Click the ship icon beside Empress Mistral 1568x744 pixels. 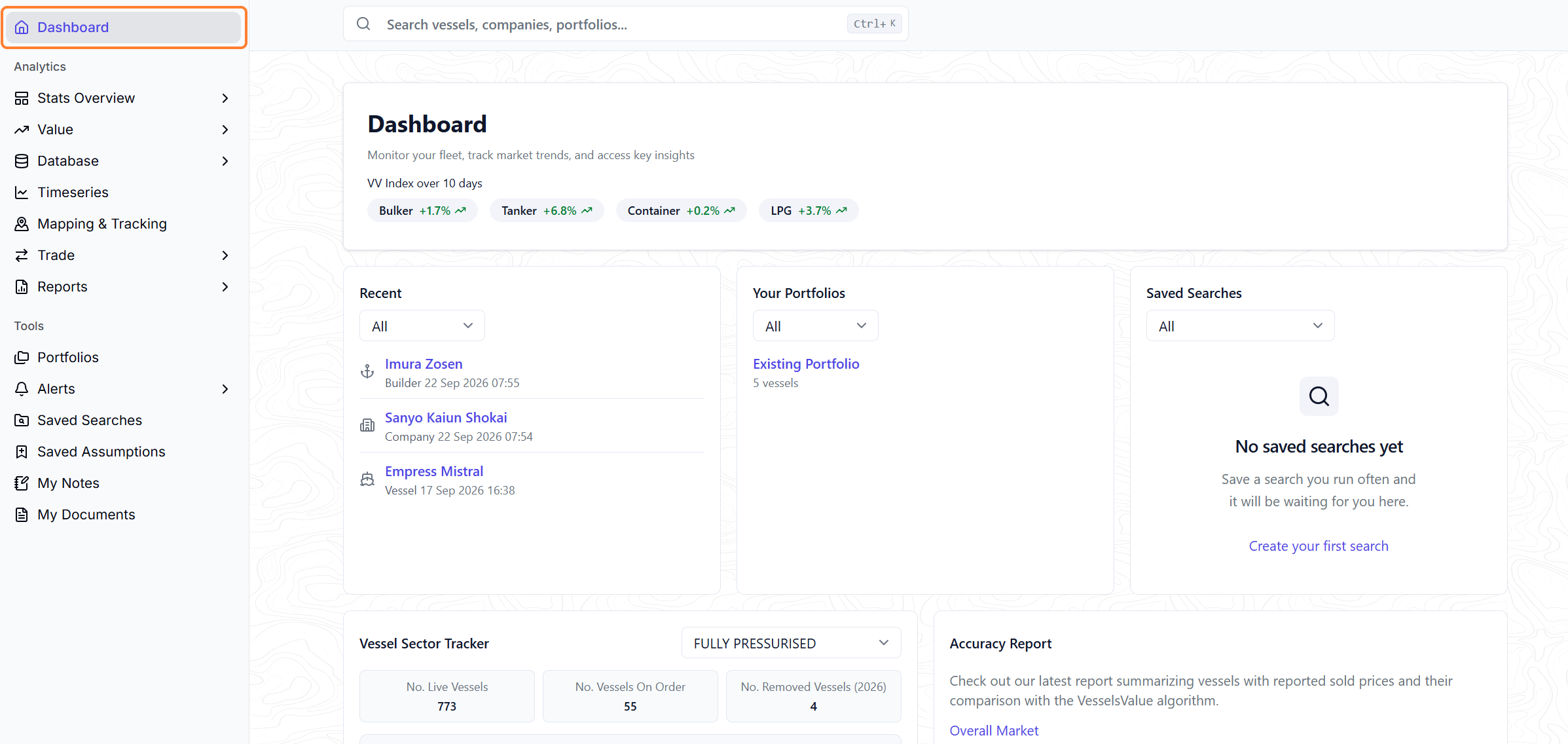367,479
